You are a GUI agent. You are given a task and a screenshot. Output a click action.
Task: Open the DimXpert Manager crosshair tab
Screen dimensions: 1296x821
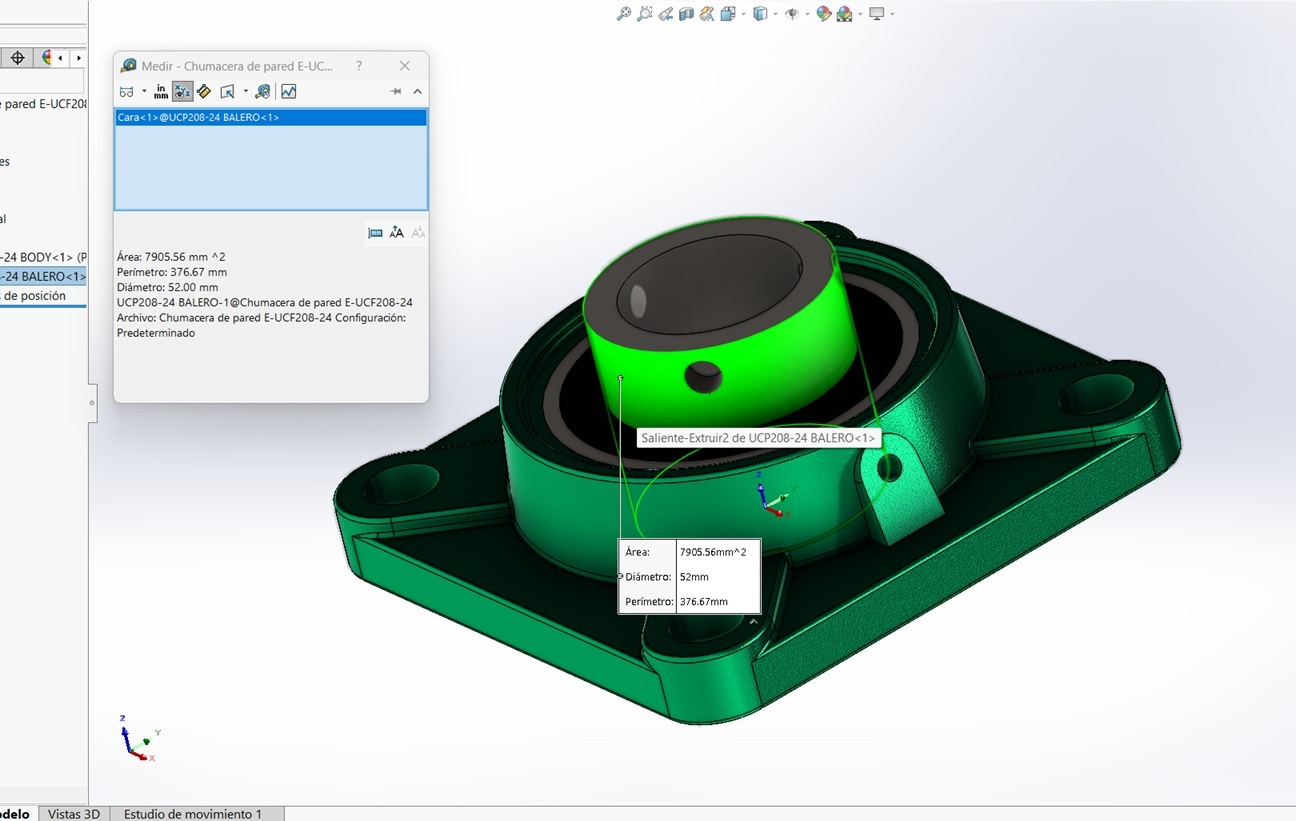(x=17, y=58)
